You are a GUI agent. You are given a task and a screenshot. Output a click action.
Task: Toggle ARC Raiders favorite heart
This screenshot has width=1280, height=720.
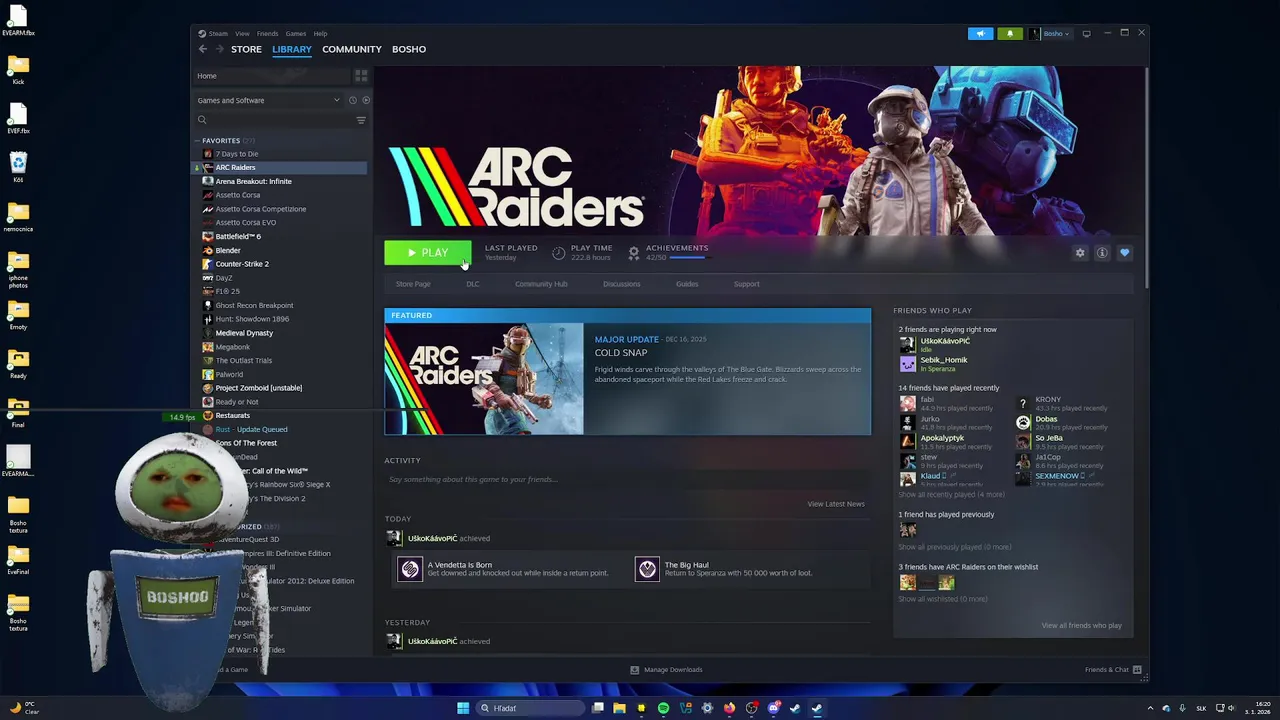click(x=1124, y=253)
